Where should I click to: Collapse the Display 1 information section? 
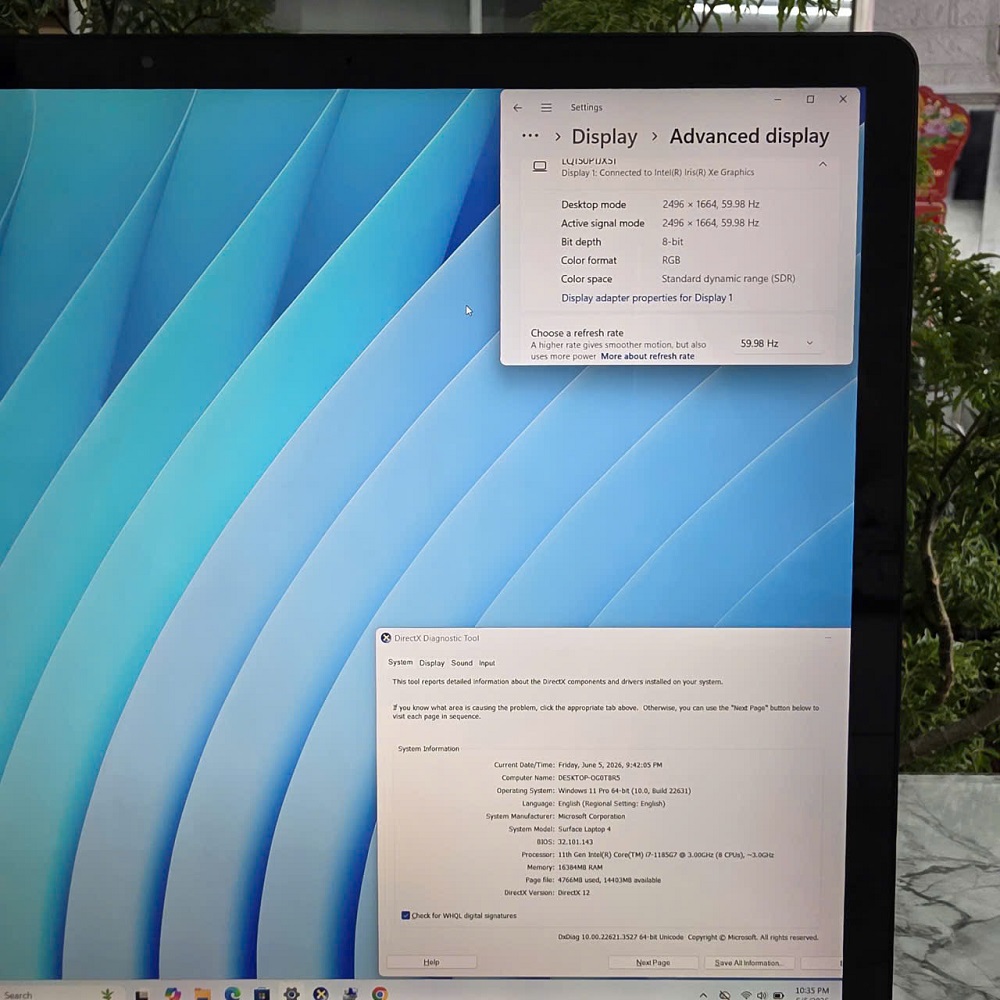tap(823, 165)
